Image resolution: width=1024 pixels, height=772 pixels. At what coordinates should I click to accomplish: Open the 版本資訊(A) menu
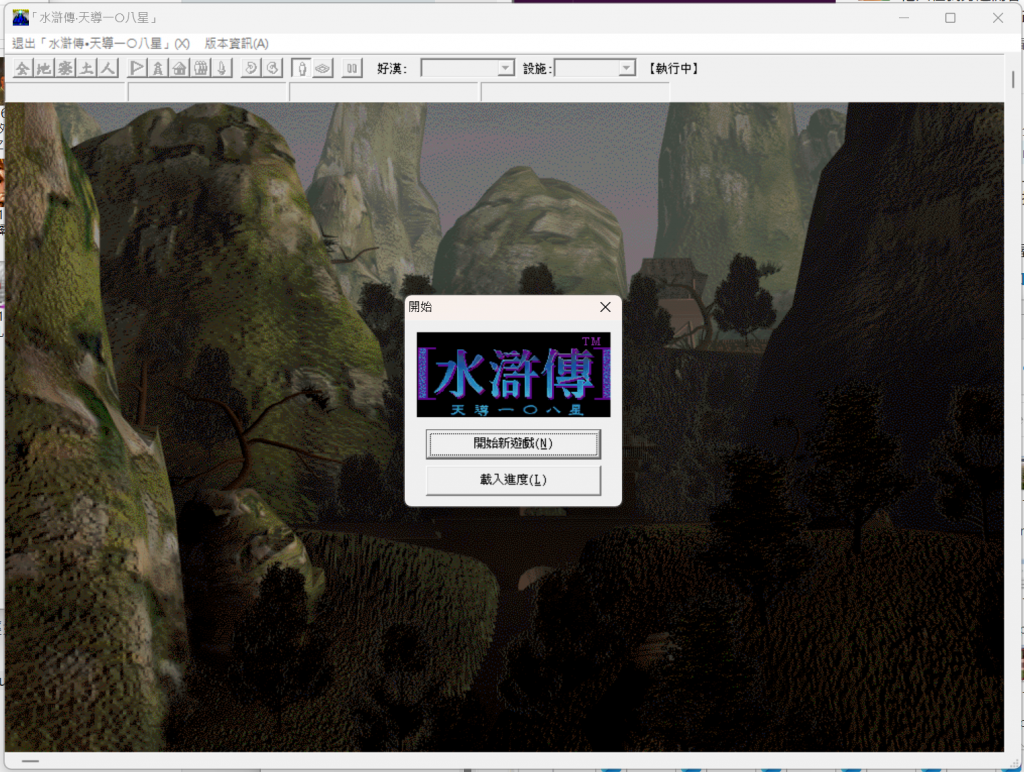(x=236, y=43)
